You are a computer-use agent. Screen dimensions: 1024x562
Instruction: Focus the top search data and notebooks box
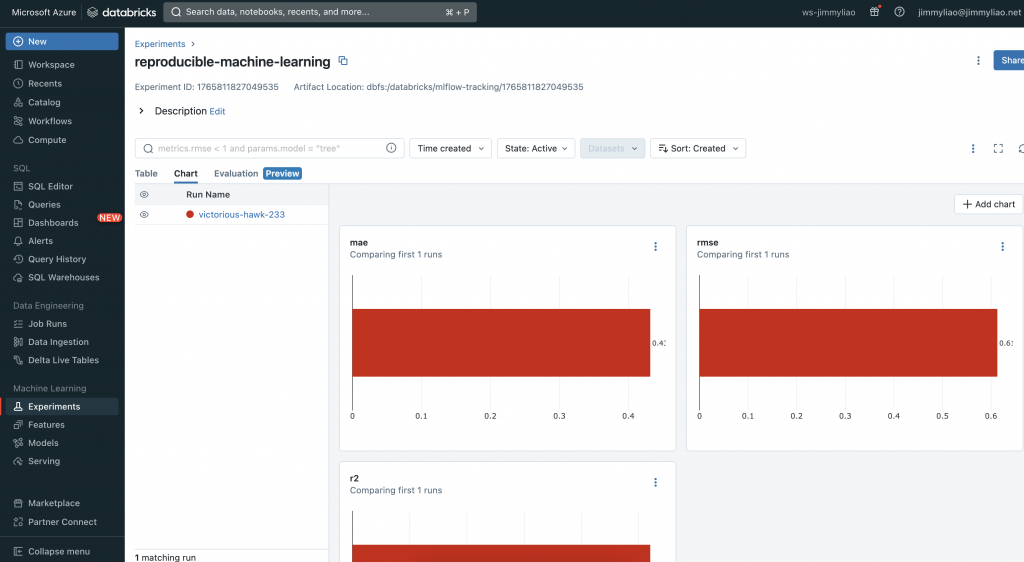(320, 12)
